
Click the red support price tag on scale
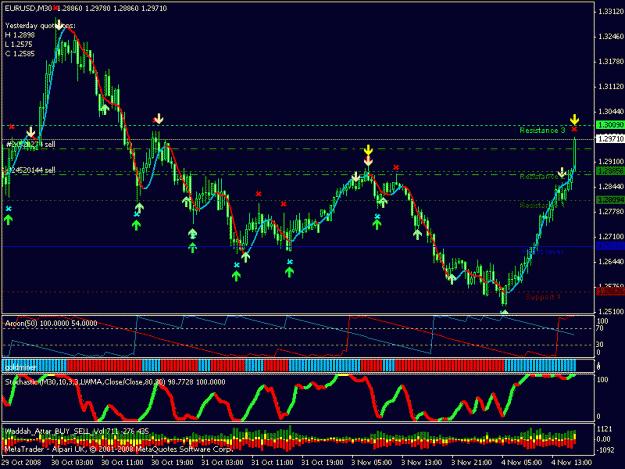[x=610, y=292]
